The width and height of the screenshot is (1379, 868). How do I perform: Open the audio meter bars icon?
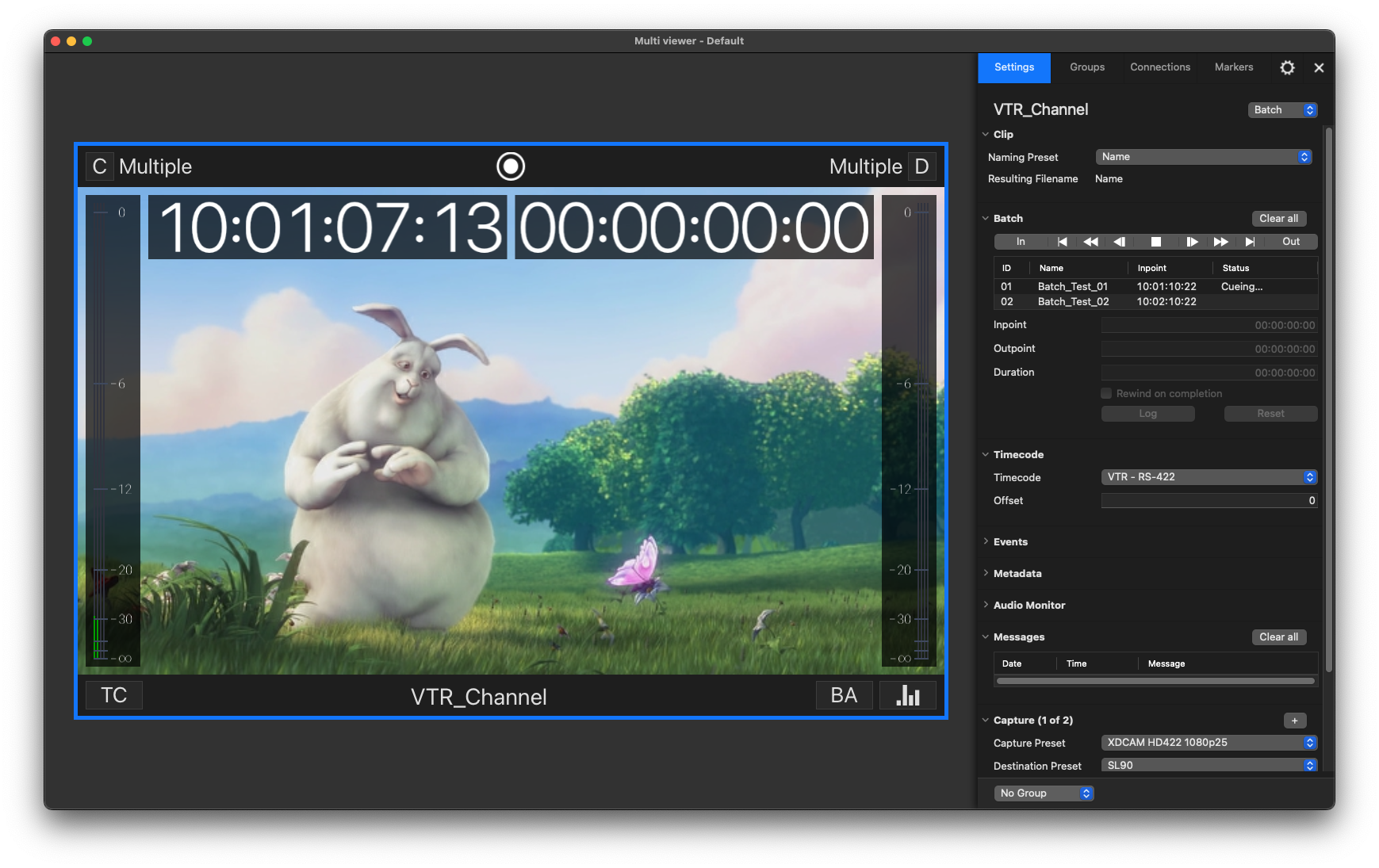tap(908, 695)
